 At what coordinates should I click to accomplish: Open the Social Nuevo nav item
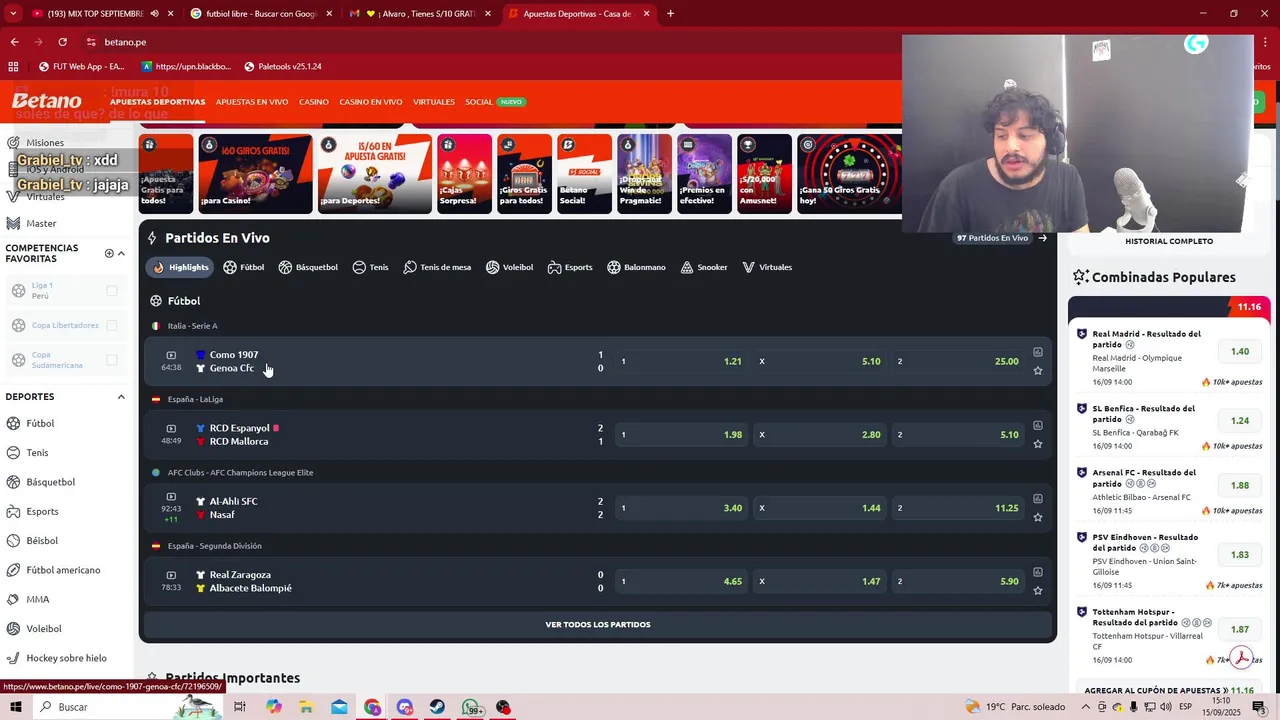click(x=494, y=102)
